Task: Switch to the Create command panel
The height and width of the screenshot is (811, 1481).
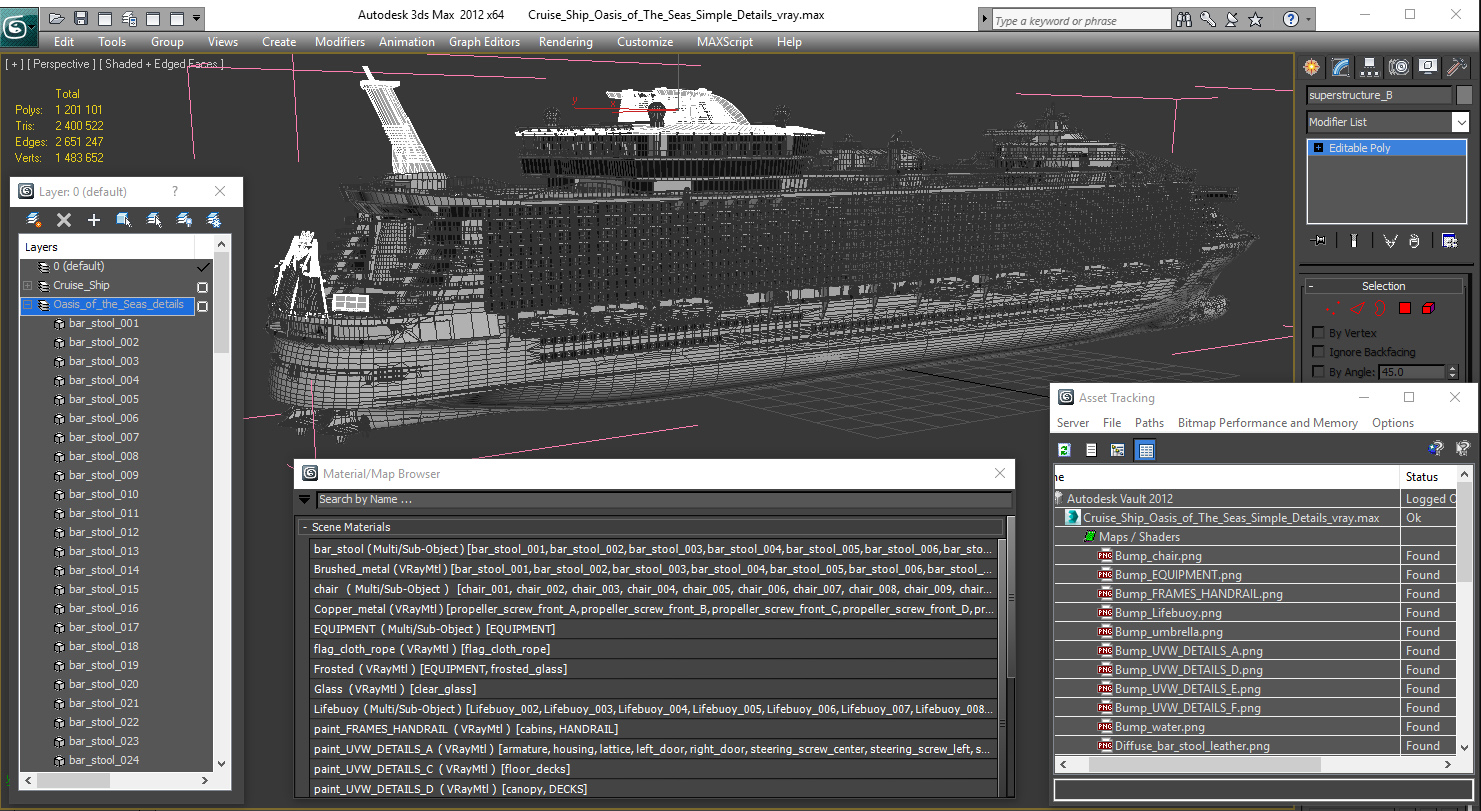Action: (1311, 67)
